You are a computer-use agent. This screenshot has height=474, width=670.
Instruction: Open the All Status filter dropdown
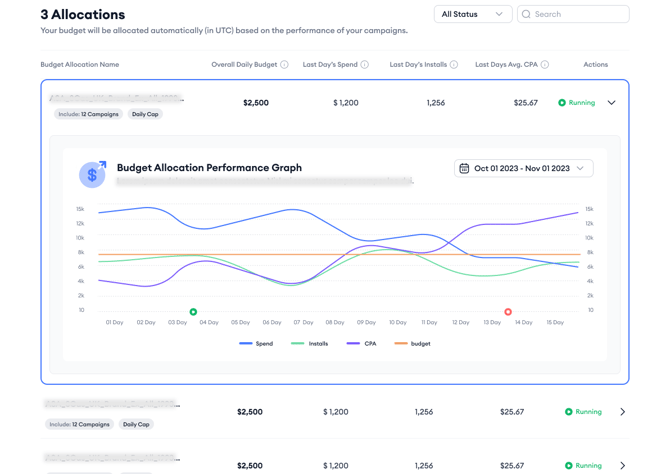(x=472, y=15)
